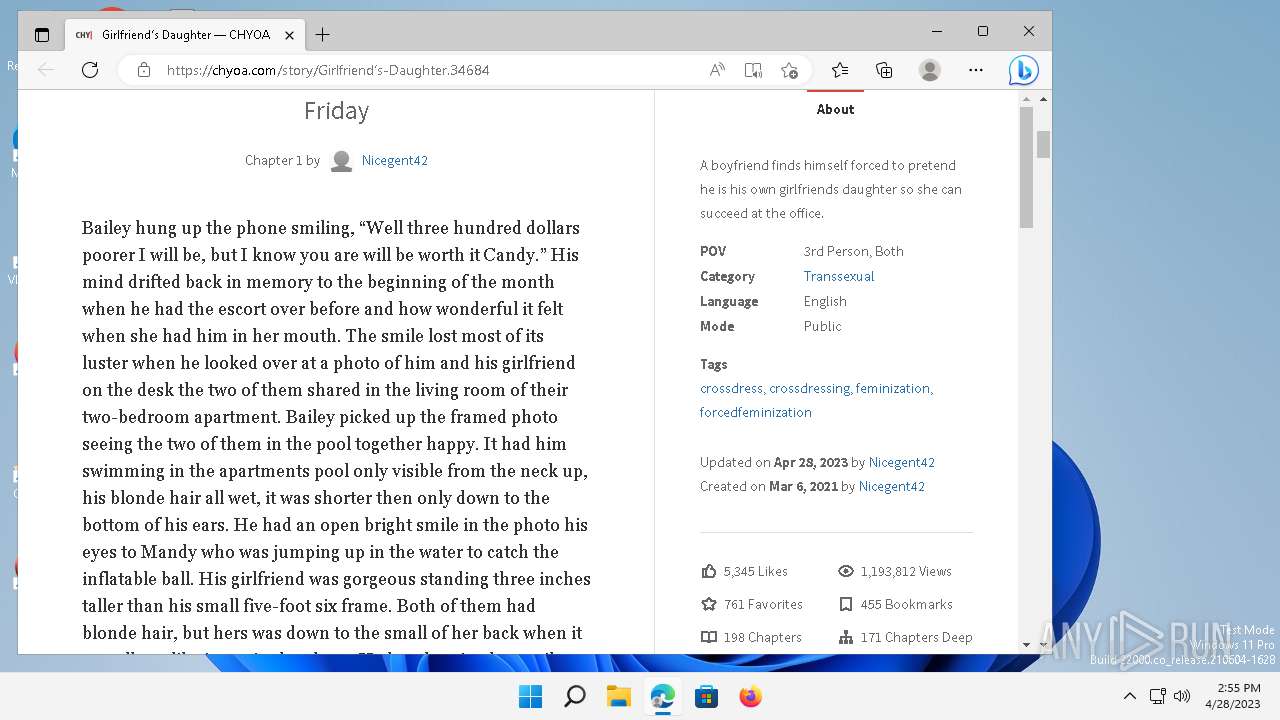This screenshot has height=720, width=1280.
Task: Select the Girlfriend's Daughter — CHYOA tab
Action: pos(186,35)
